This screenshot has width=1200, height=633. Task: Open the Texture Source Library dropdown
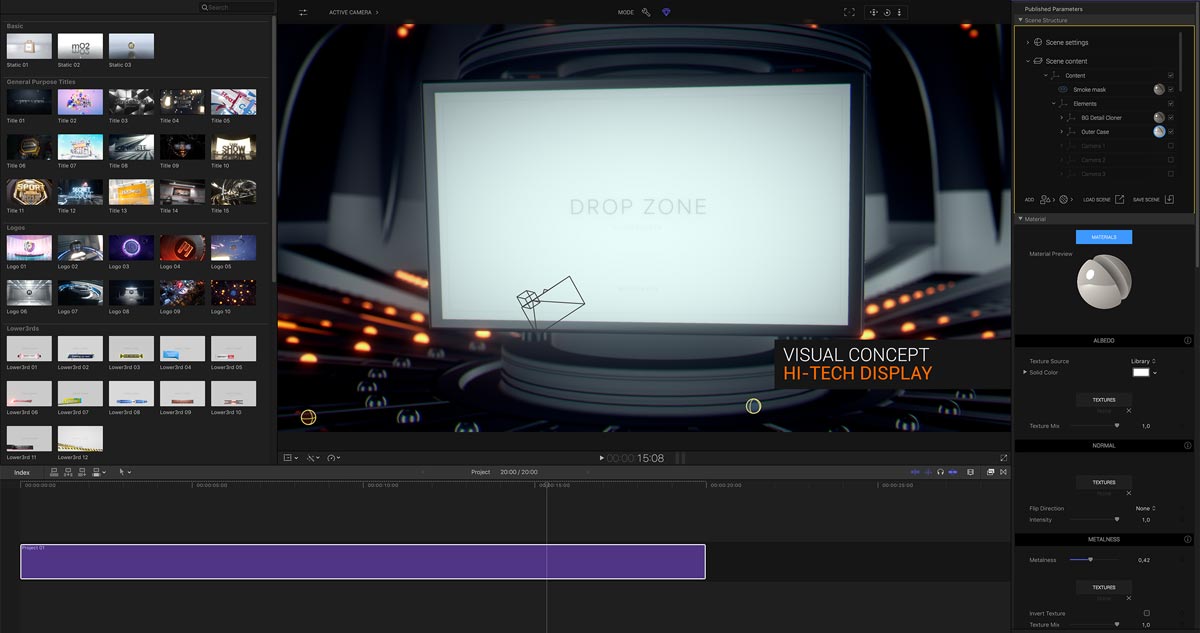1143,361
